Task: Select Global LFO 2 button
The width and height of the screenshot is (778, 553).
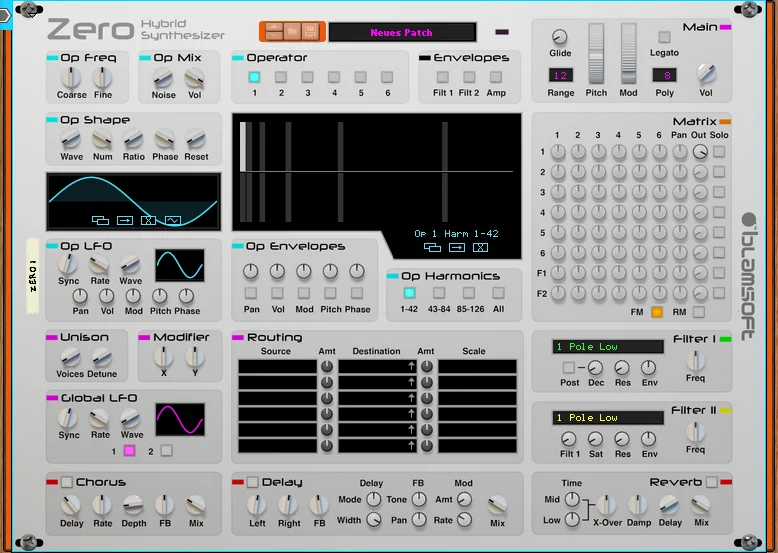Action: 167,450
